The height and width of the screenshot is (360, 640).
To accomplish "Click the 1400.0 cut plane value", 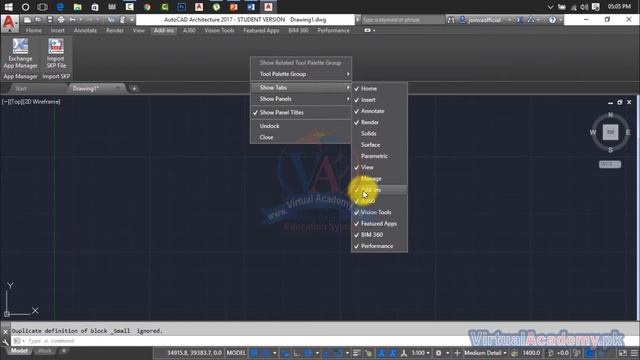I will pos(531,353).
